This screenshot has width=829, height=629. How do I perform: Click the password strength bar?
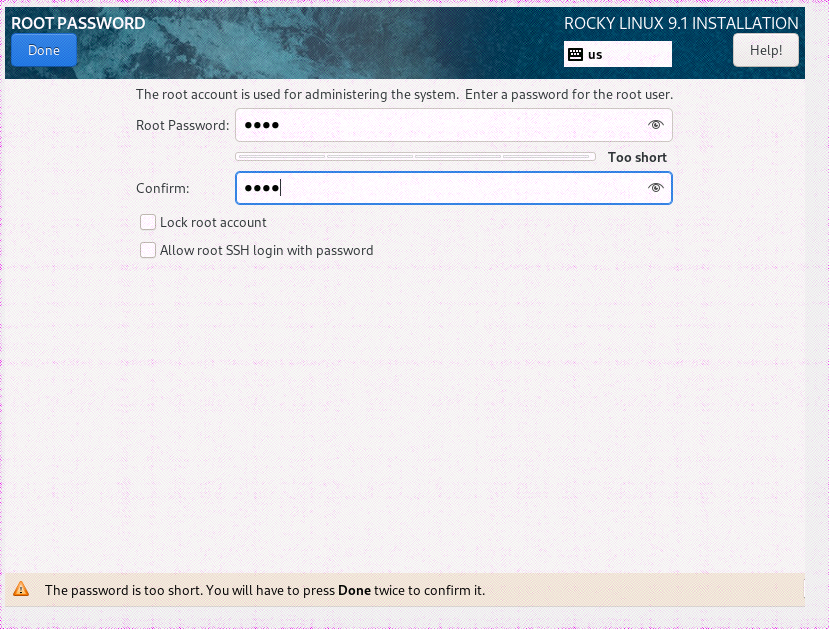415,156
